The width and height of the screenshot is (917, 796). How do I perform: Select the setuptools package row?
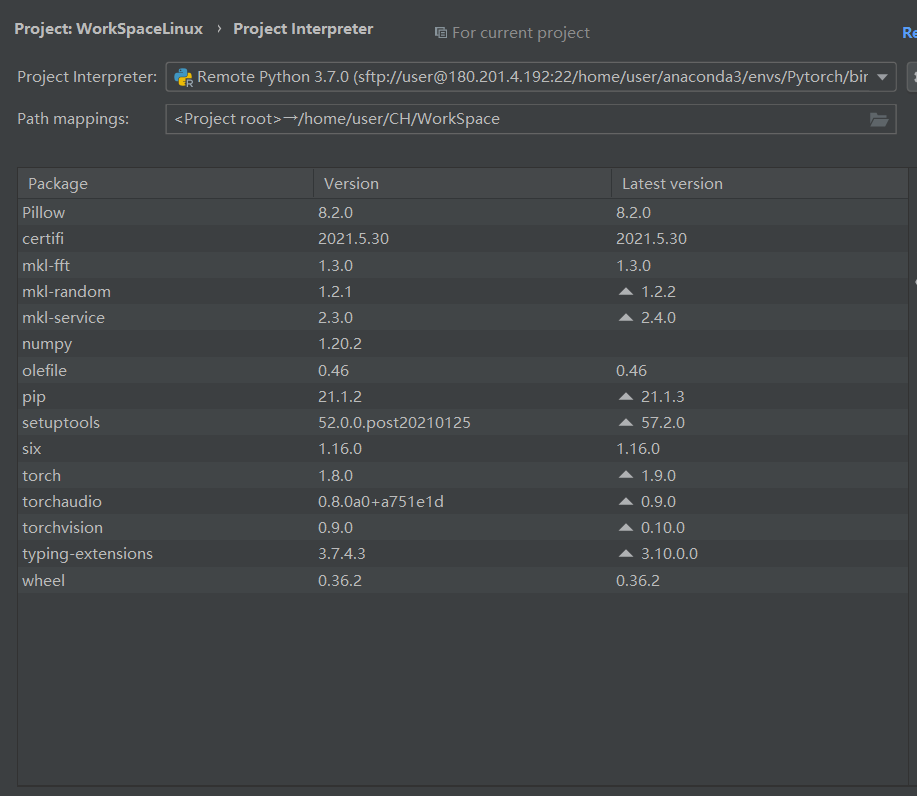[463, 422]
